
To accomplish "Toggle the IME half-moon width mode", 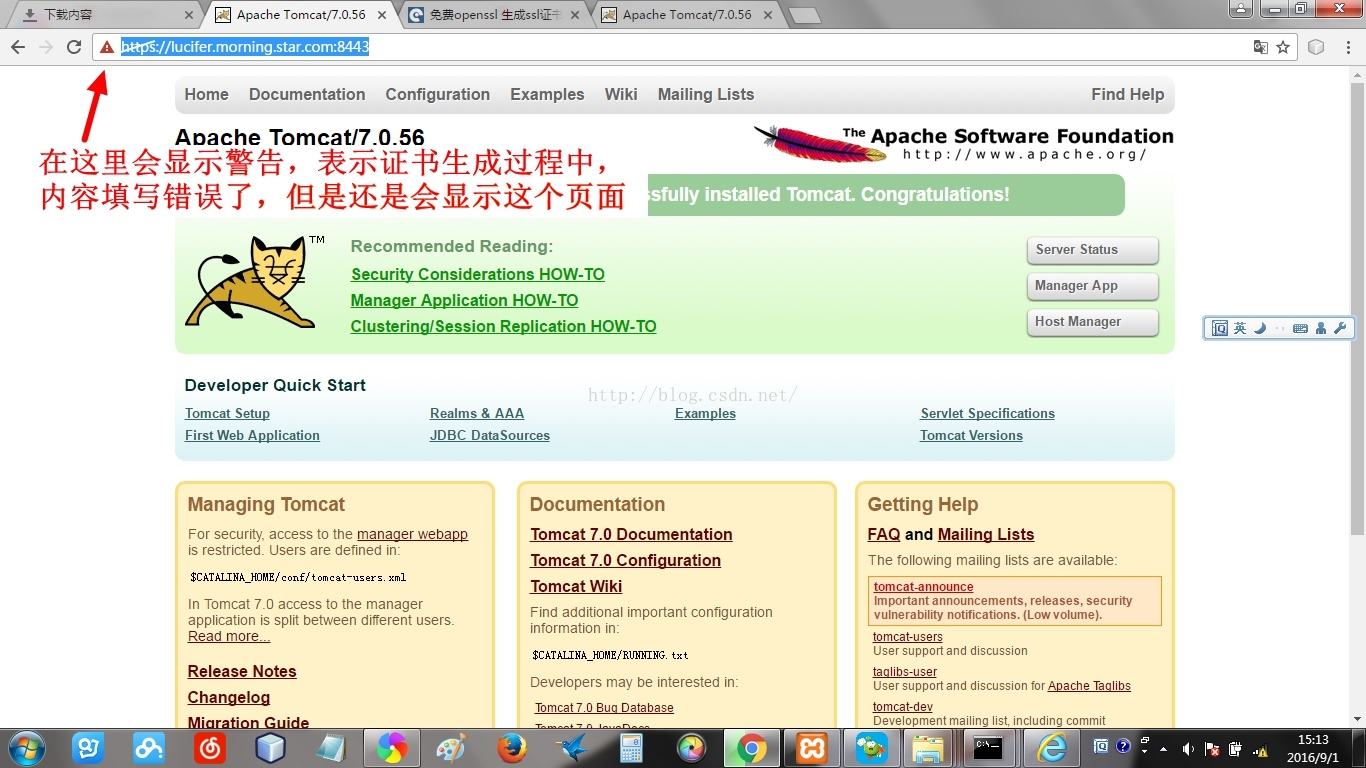I will pos(1260,328).
